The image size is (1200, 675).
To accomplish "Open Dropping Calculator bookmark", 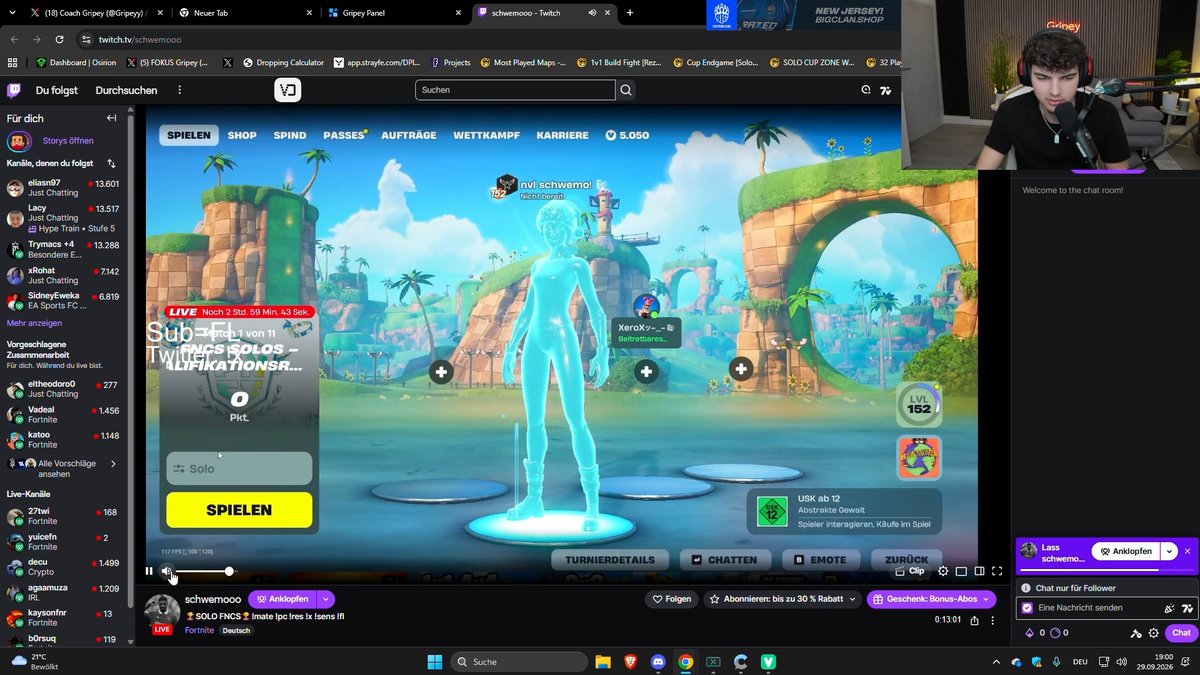I will (282, 62).
